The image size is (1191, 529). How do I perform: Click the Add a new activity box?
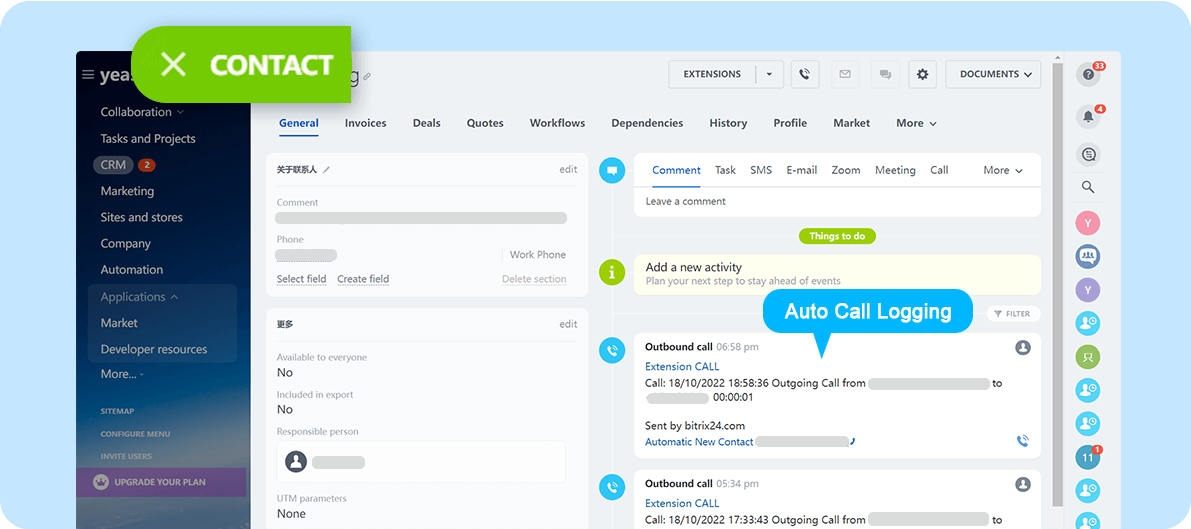[837, 274]
